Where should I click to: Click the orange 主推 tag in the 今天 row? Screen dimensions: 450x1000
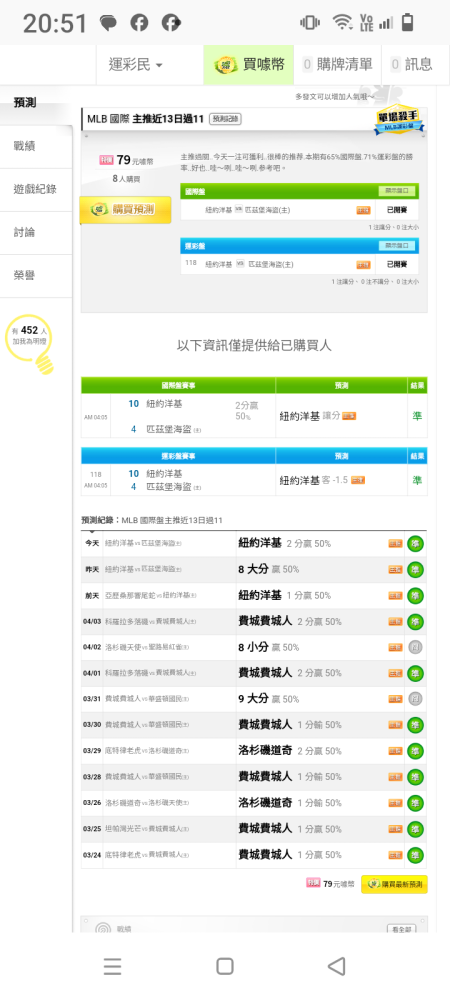click(x=395, y=544)
